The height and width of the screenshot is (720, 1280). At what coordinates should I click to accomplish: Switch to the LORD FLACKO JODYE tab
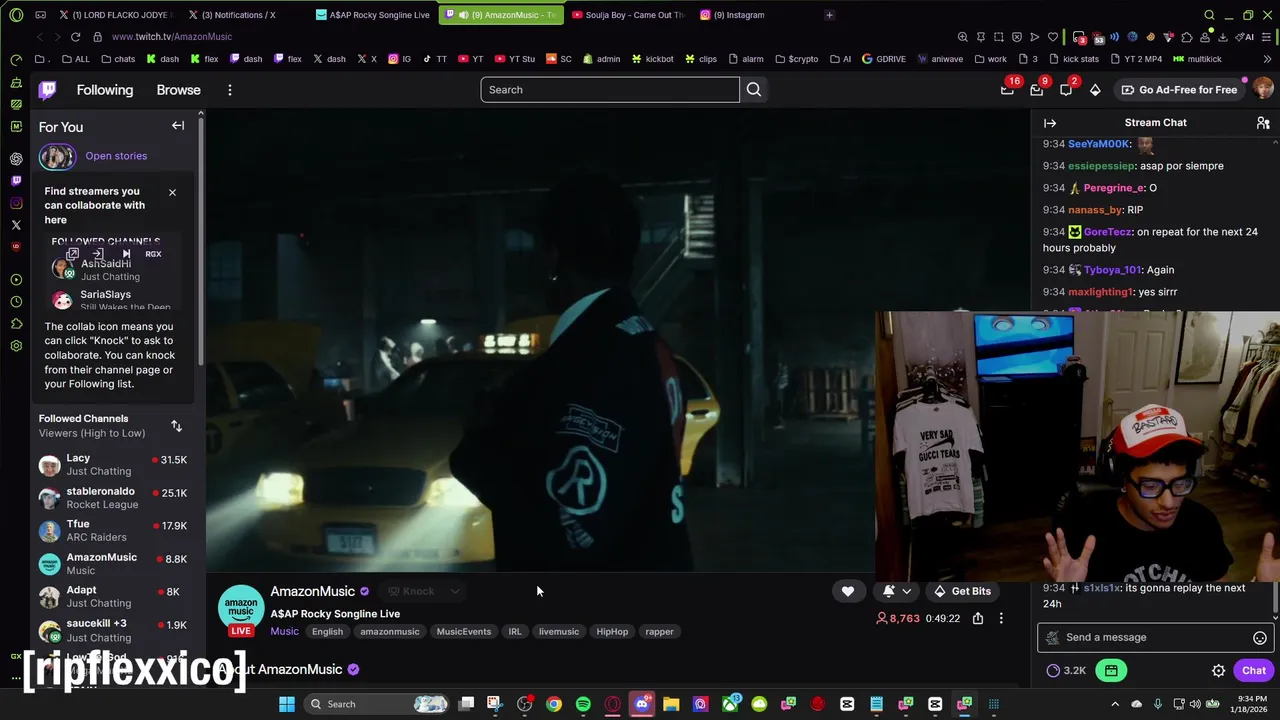[x=115, y=15]
